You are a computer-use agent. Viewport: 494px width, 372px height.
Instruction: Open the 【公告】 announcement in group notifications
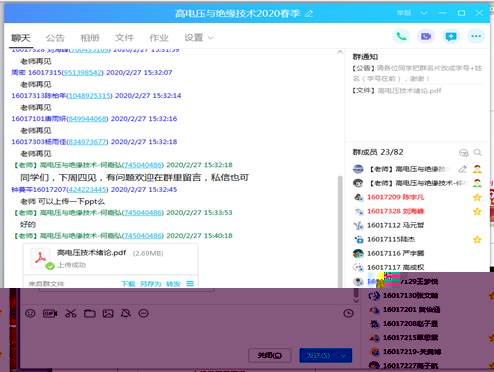(x=417, y=73)
